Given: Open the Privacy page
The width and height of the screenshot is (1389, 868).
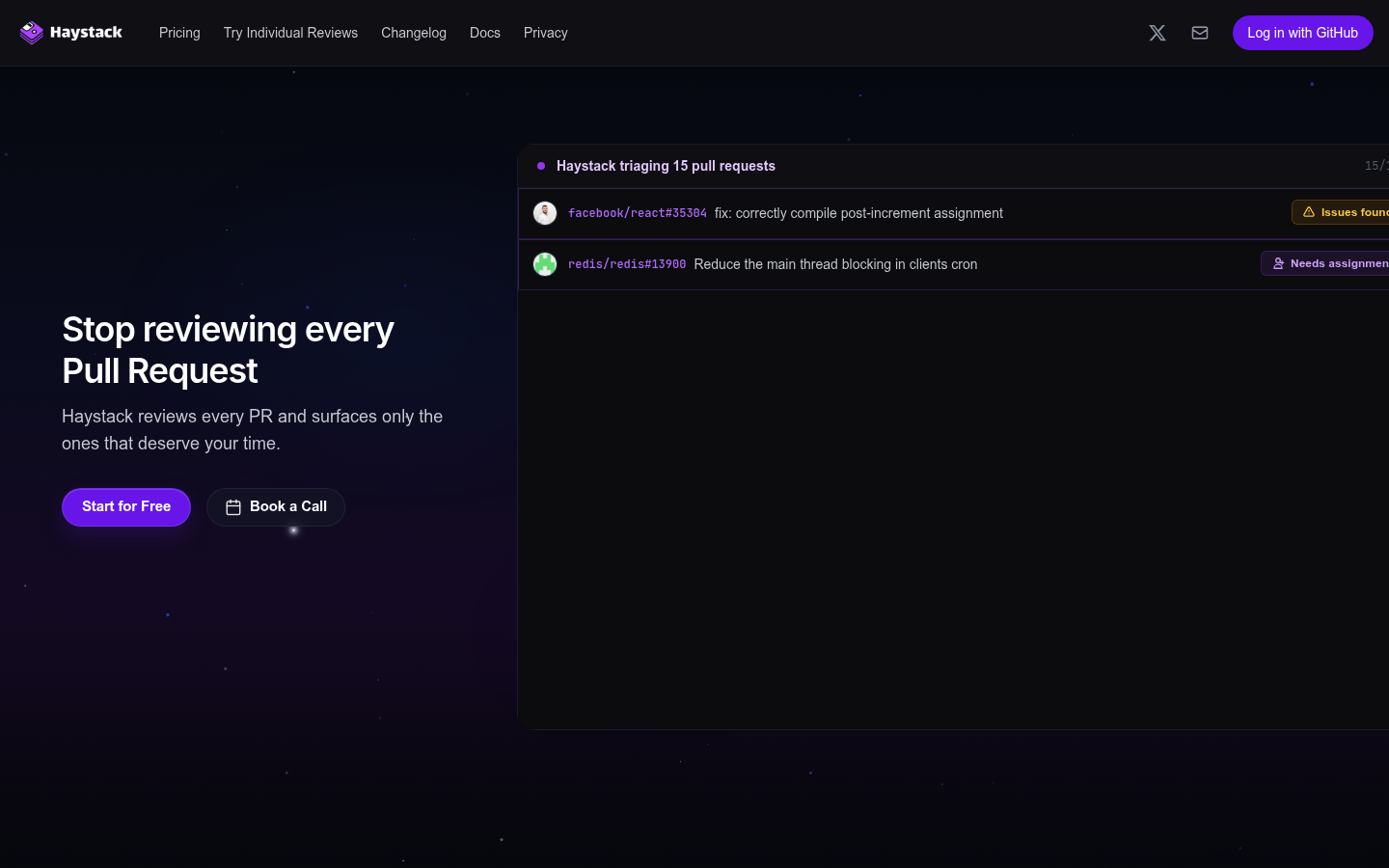Looking at the screenshot, I should coord(546,33).
